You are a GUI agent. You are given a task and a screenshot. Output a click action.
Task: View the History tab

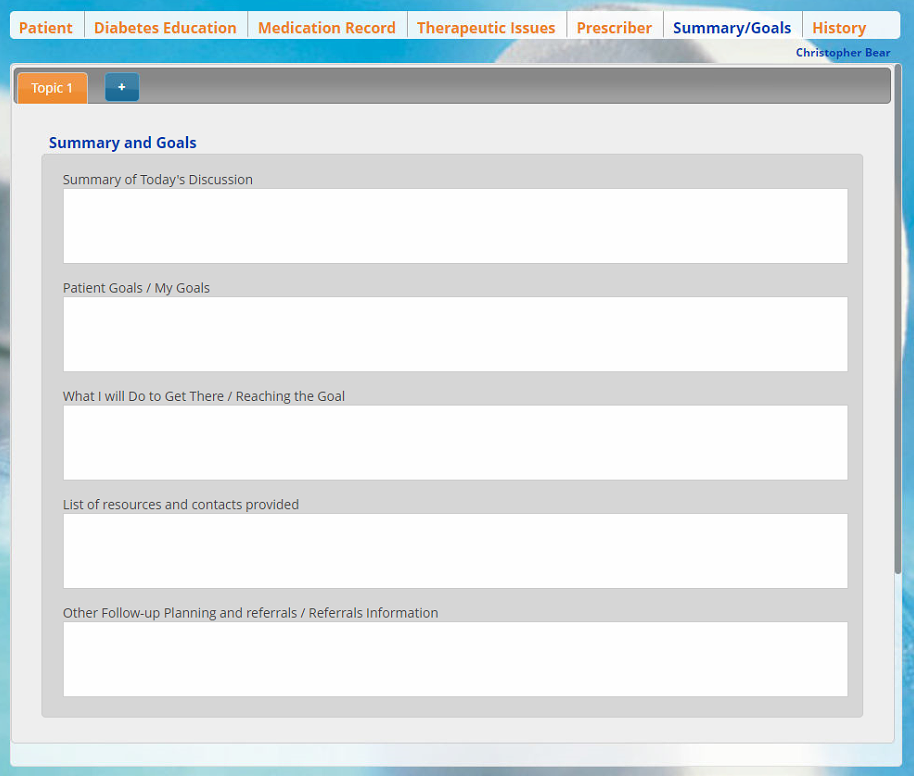(839, 28)
